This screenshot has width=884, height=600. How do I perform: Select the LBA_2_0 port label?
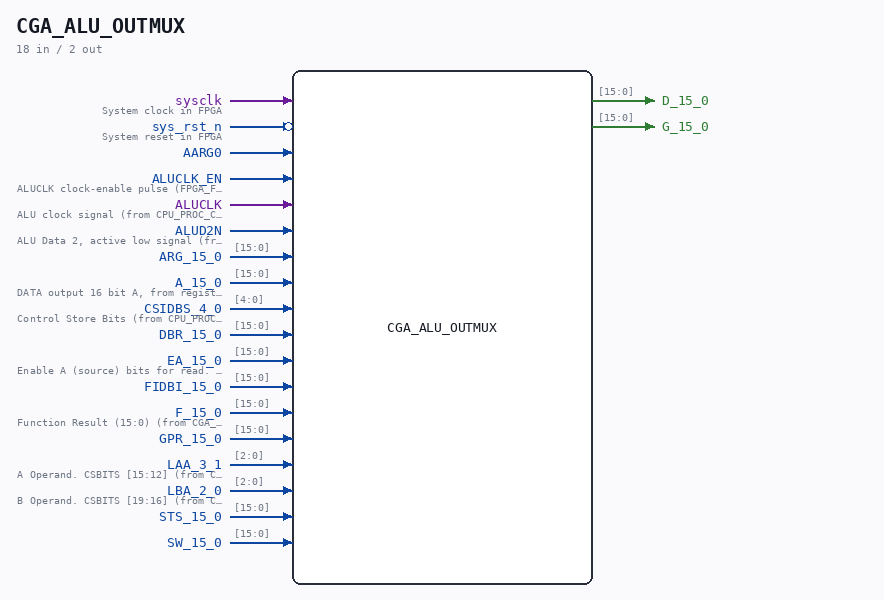pos(195,490)
